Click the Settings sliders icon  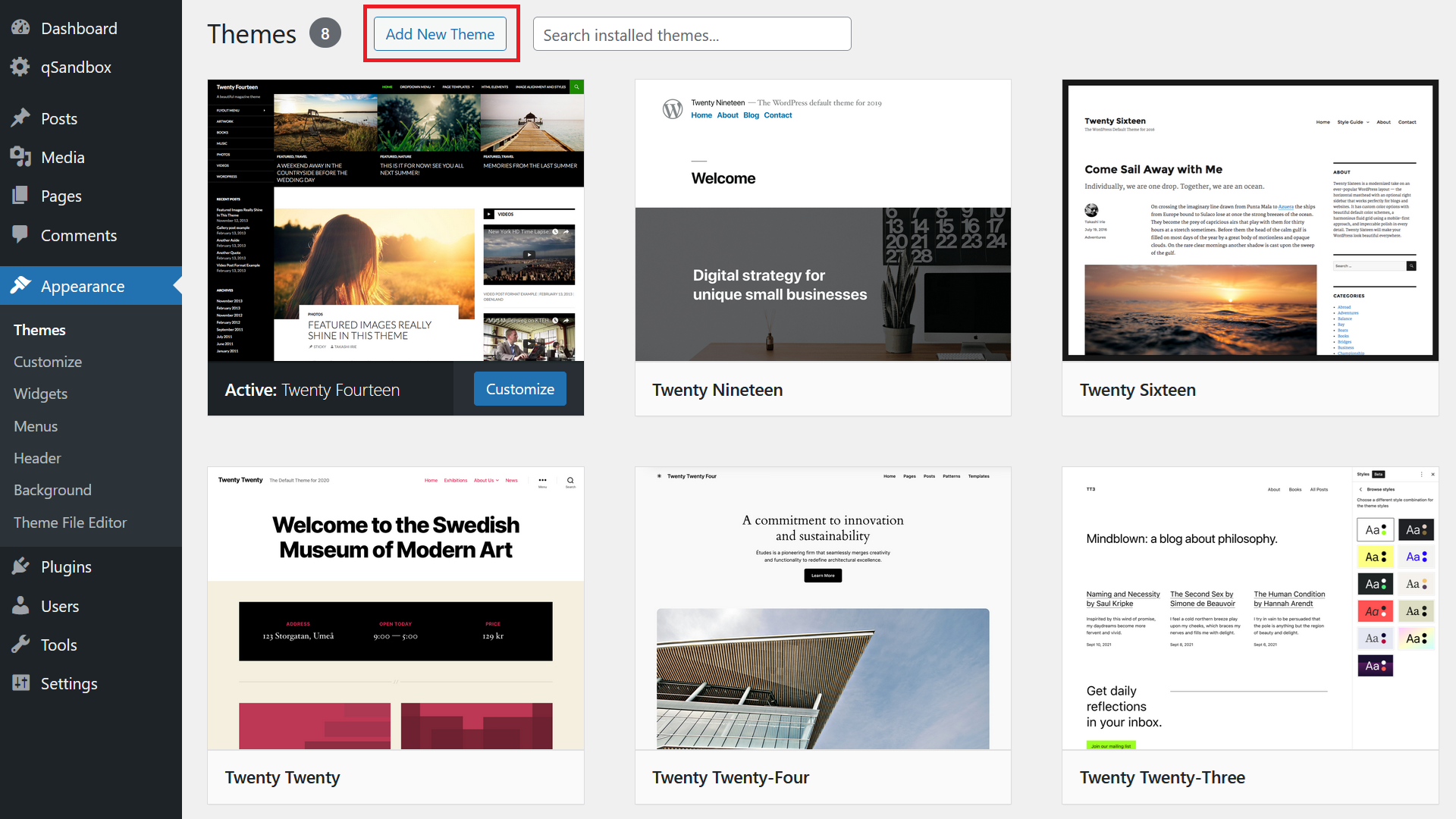(x=20, y=683)
